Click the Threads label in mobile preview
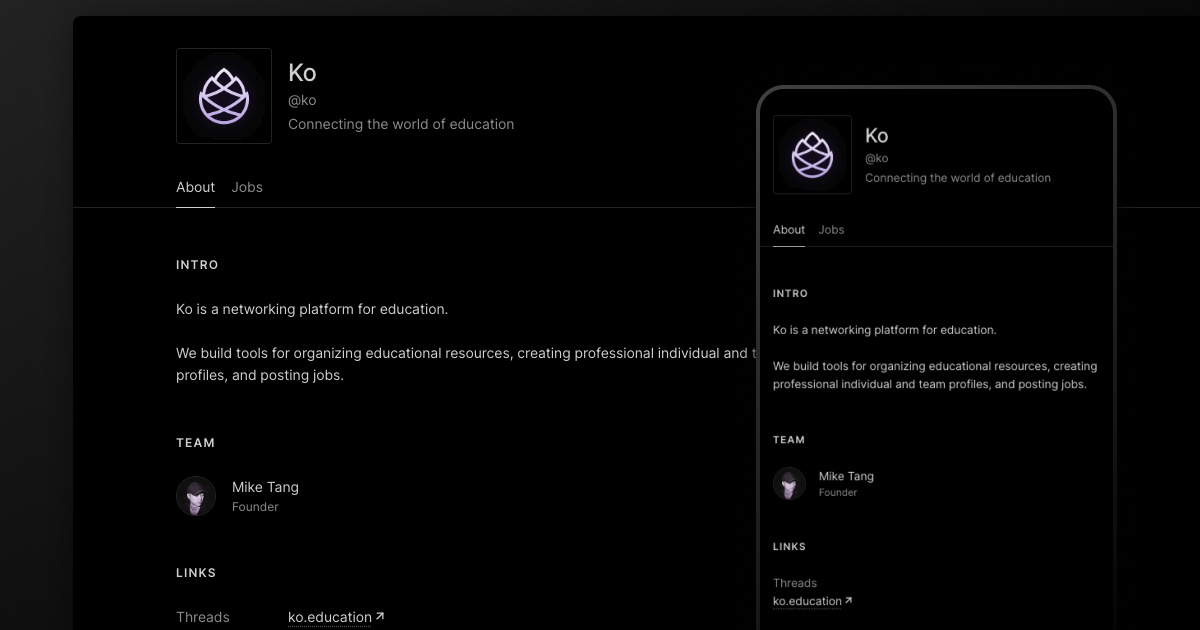The width and height of the screenshot is (1200, 630). pos(795,583)
